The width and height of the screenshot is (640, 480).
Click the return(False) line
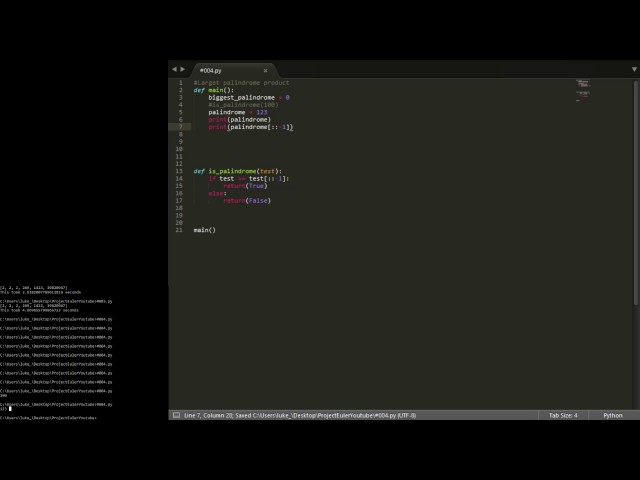coord(247,200)
